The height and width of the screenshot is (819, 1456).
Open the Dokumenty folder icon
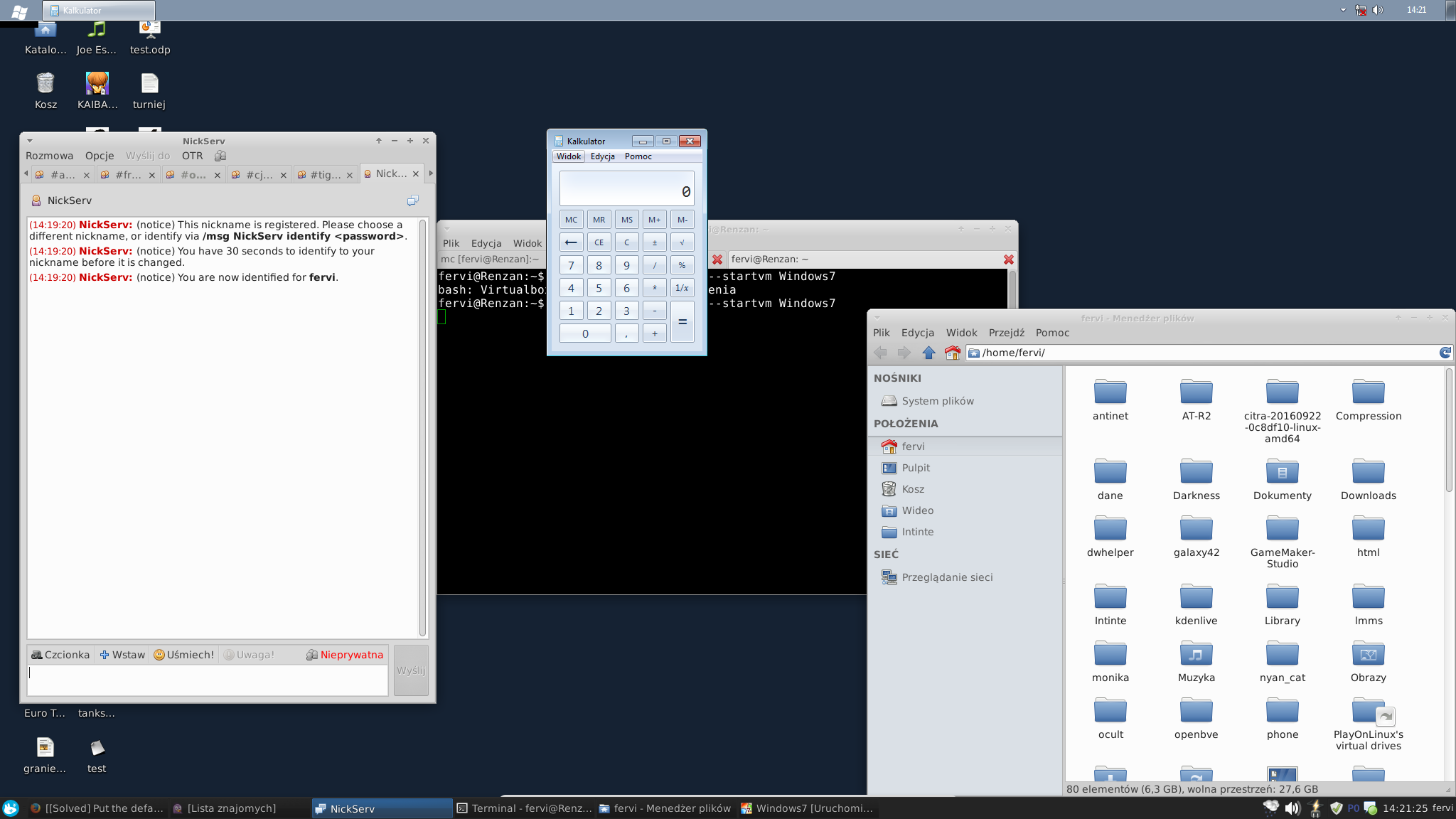pos(1282,471)
